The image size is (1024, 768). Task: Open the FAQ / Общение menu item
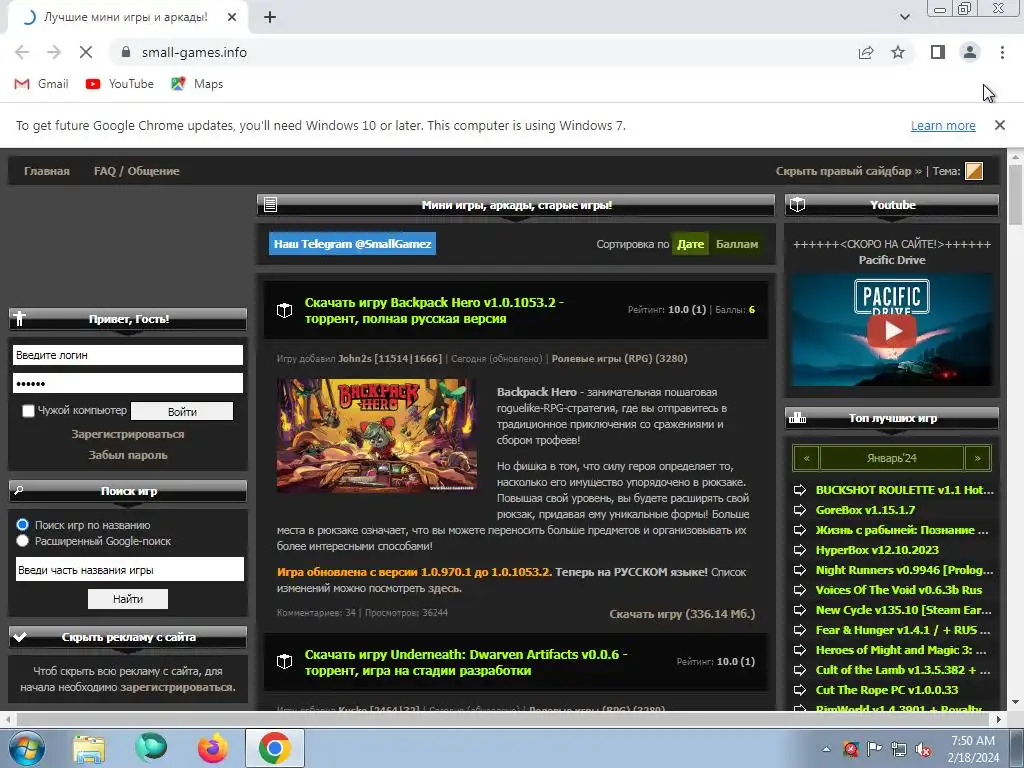(136, 171)
